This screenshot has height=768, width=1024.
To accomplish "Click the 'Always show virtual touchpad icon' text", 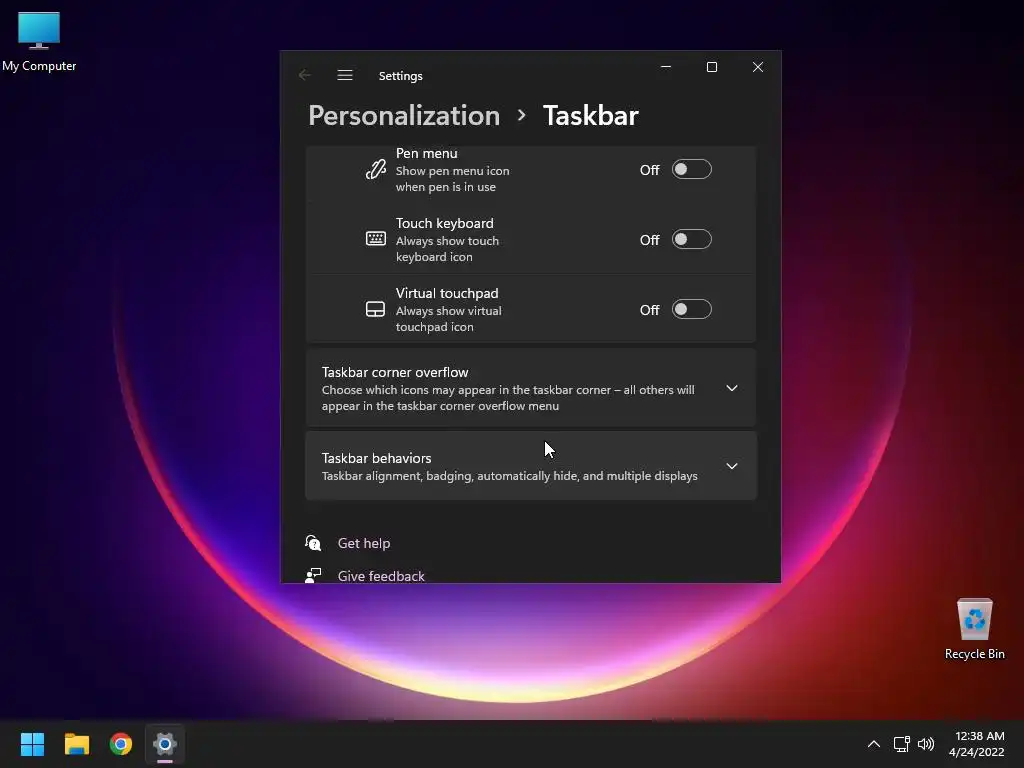I will [449, 319].
